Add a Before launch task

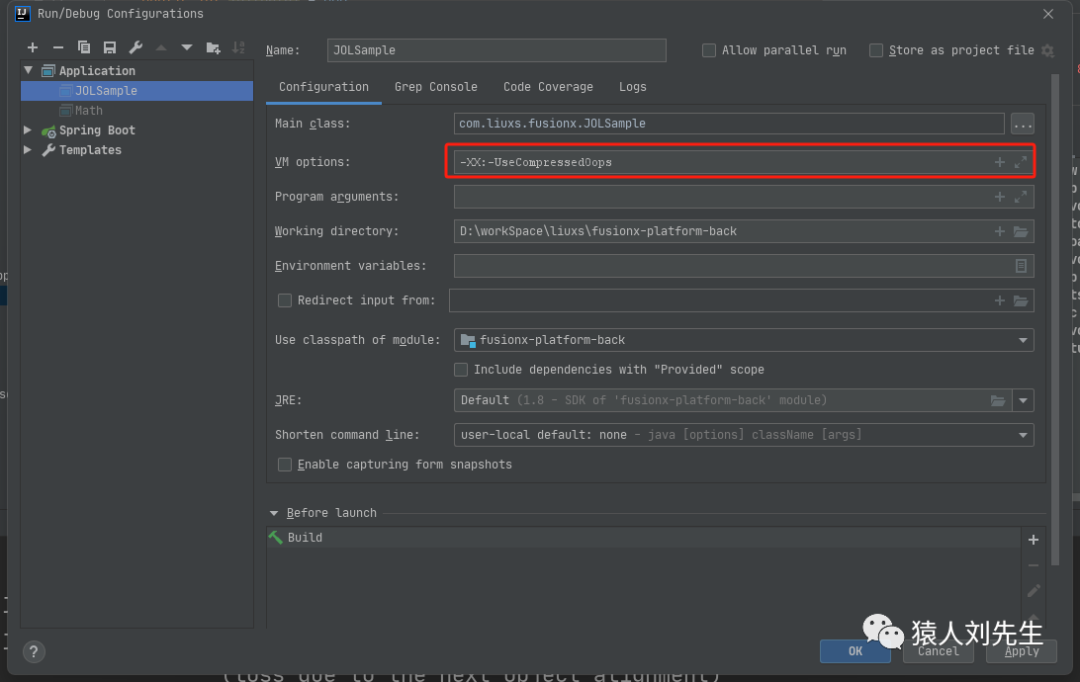point(1033,540)
